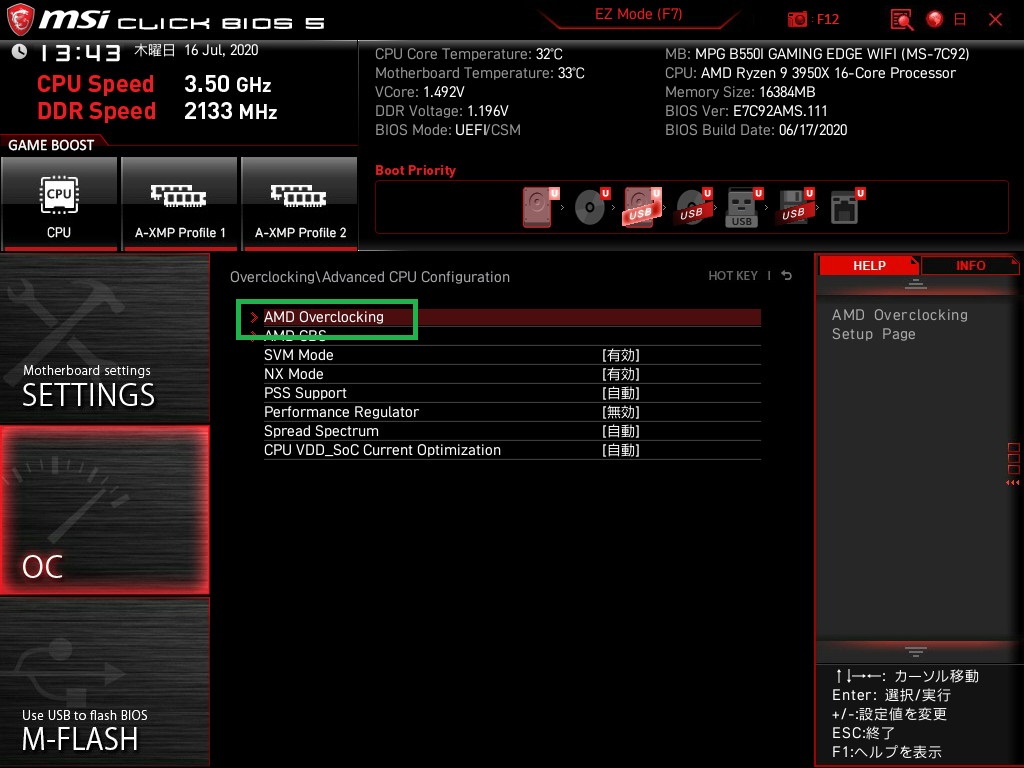Select the CD/DVD boot device icon
The height and width of the screenshot is (768, 1024).
click(591, 206)
